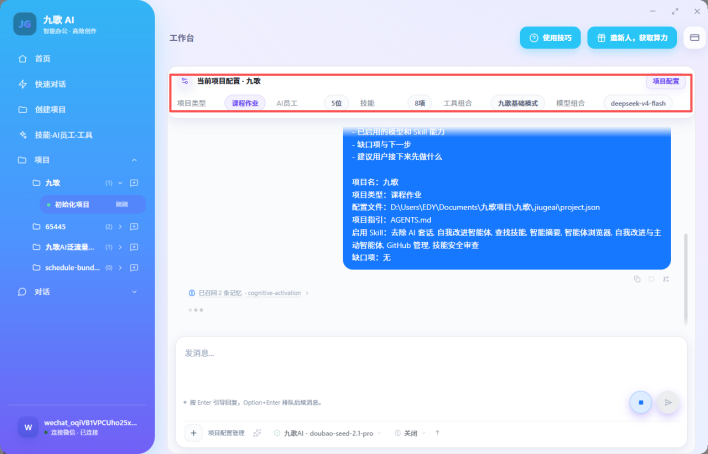This screenshot has height=454, width=708.
Task: Click the 九歌基础模式 tool combo pill
Action: click(x=517, y=103)
